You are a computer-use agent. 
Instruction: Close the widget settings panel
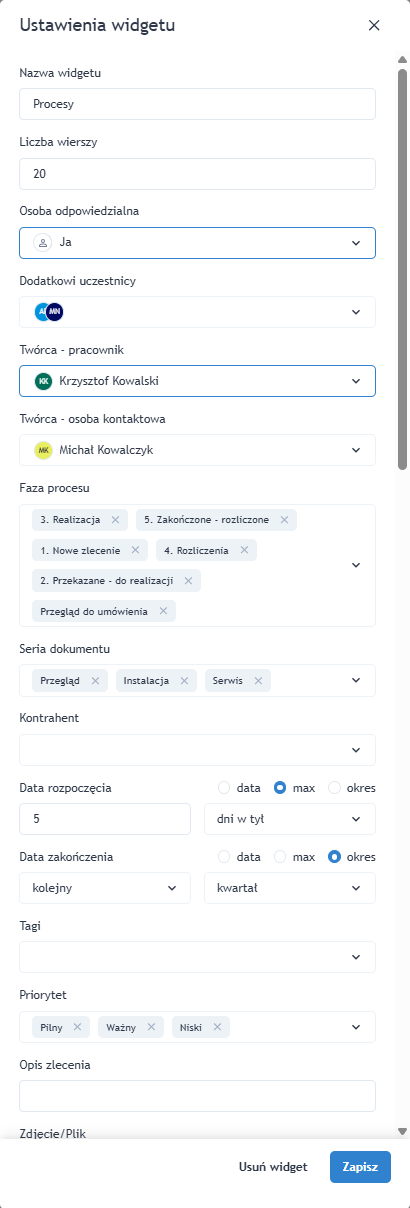pos(374,26)
